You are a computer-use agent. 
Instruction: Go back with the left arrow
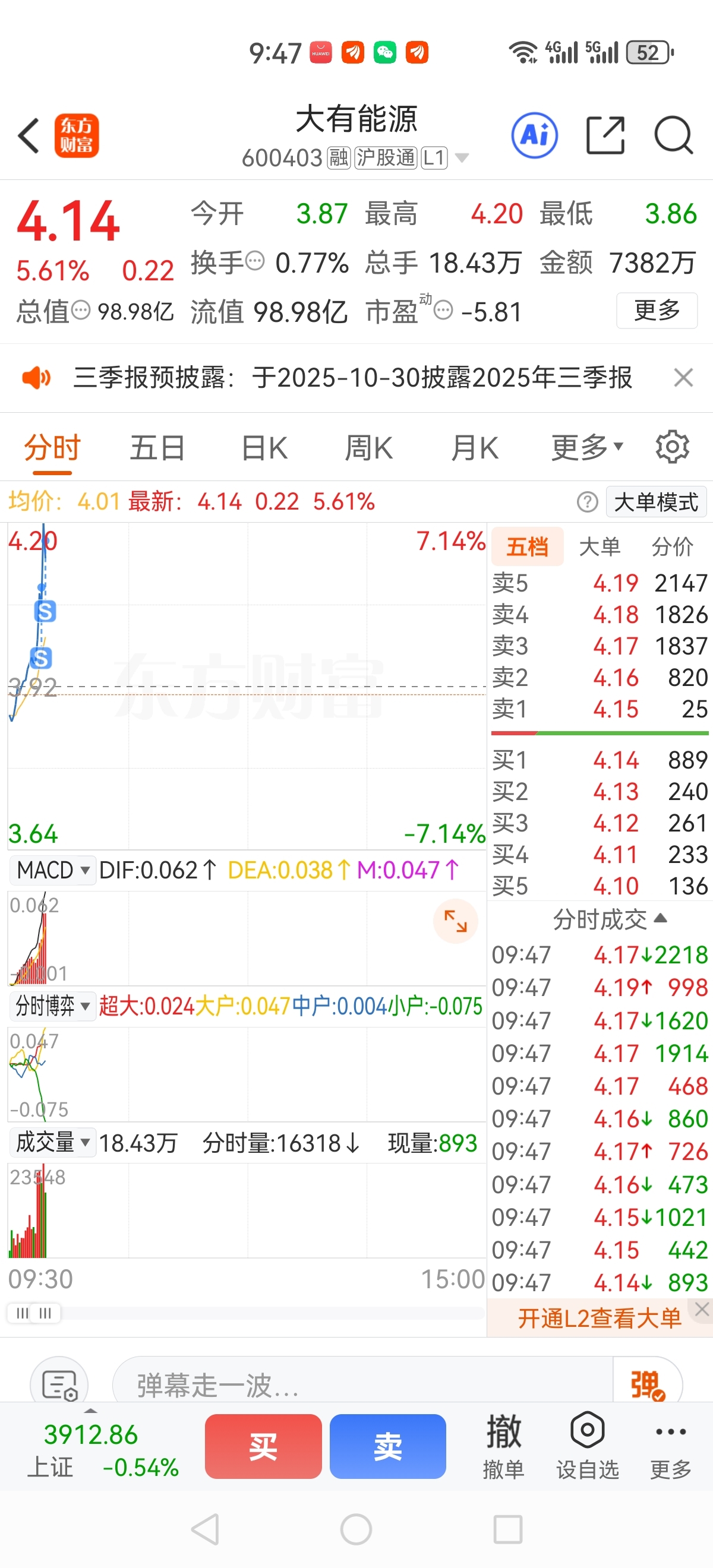coord(29,135)
